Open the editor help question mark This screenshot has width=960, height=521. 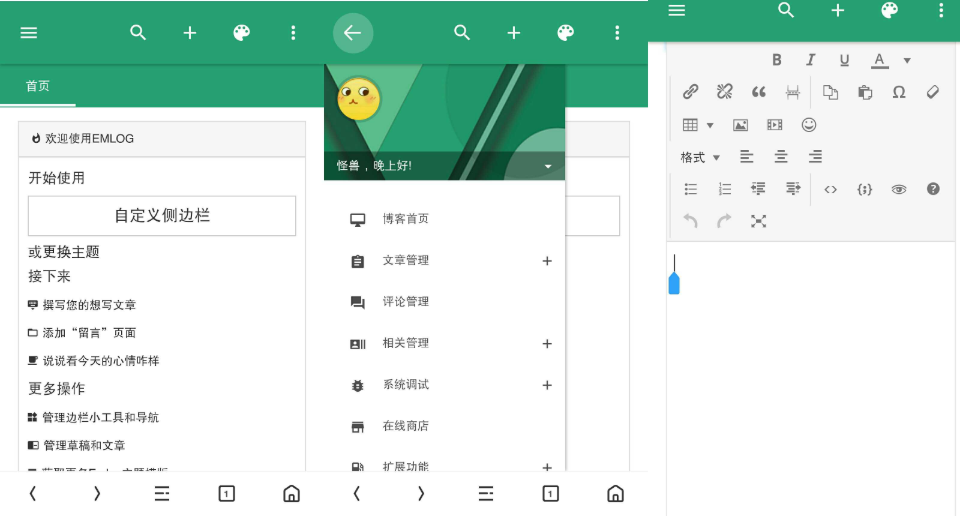933,189
